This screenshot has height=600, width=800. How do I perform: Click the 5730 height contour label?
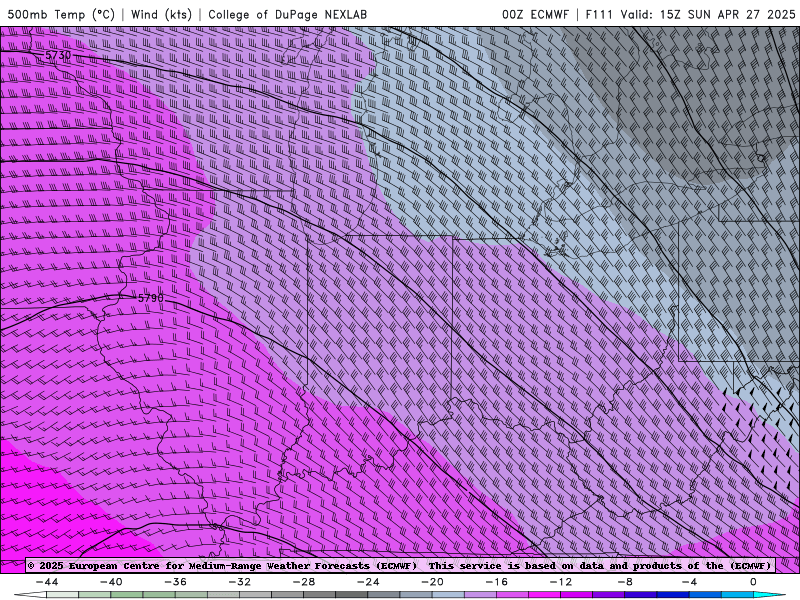(58, 55)
